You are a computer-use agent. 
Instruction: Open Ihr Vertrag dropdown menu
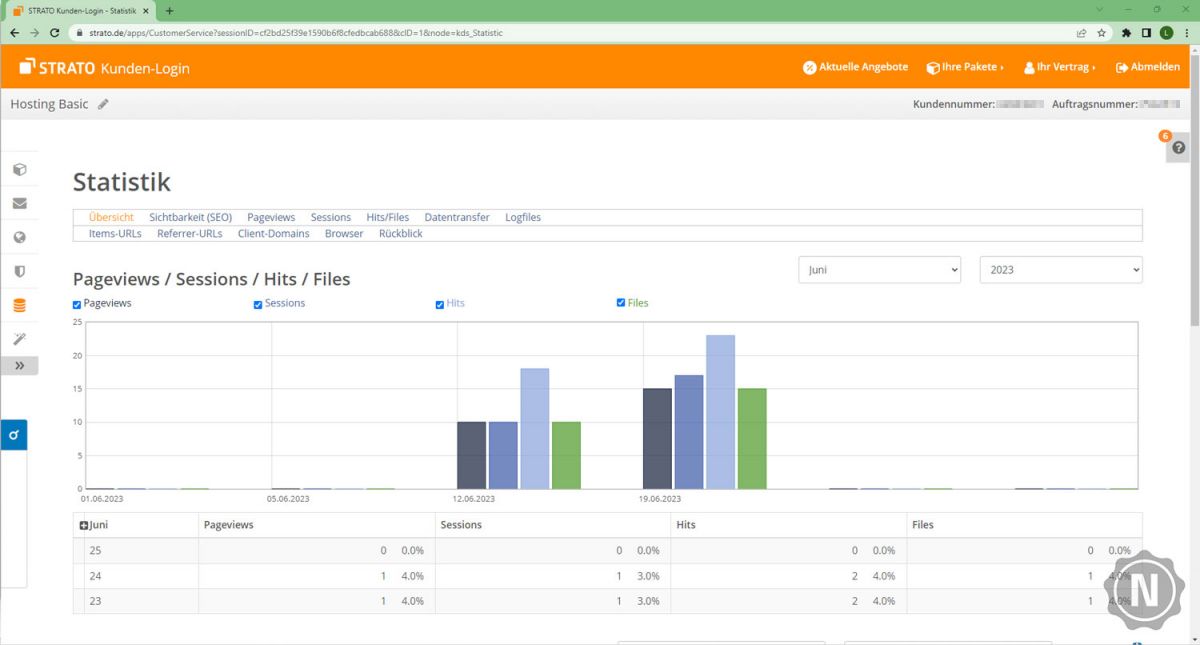1059,67
